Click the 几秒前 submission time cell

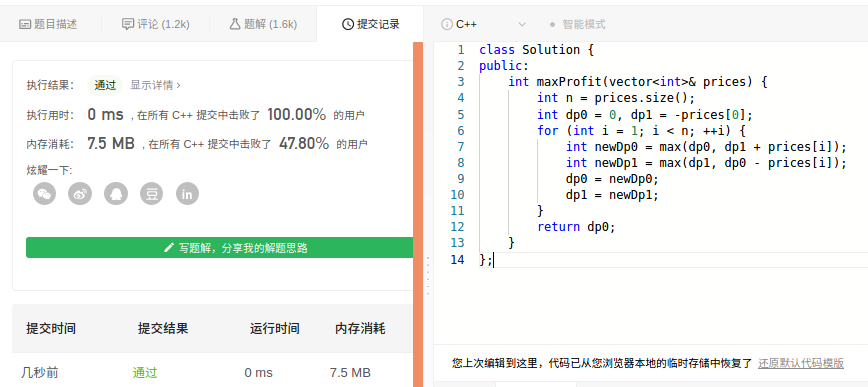coord(40,373)
